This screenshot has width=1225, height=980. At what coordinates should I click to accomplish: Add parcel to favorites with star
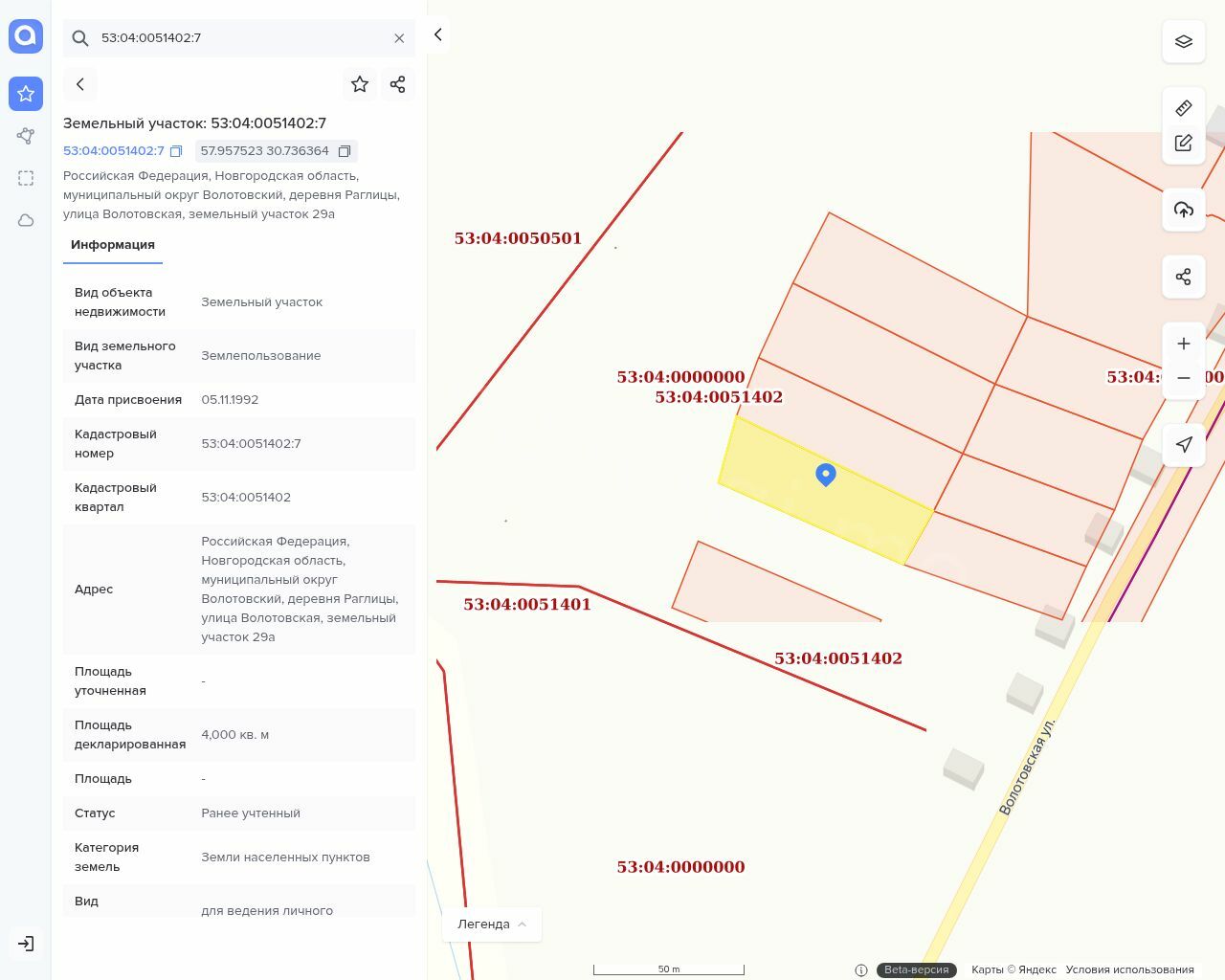pos(360,84)
